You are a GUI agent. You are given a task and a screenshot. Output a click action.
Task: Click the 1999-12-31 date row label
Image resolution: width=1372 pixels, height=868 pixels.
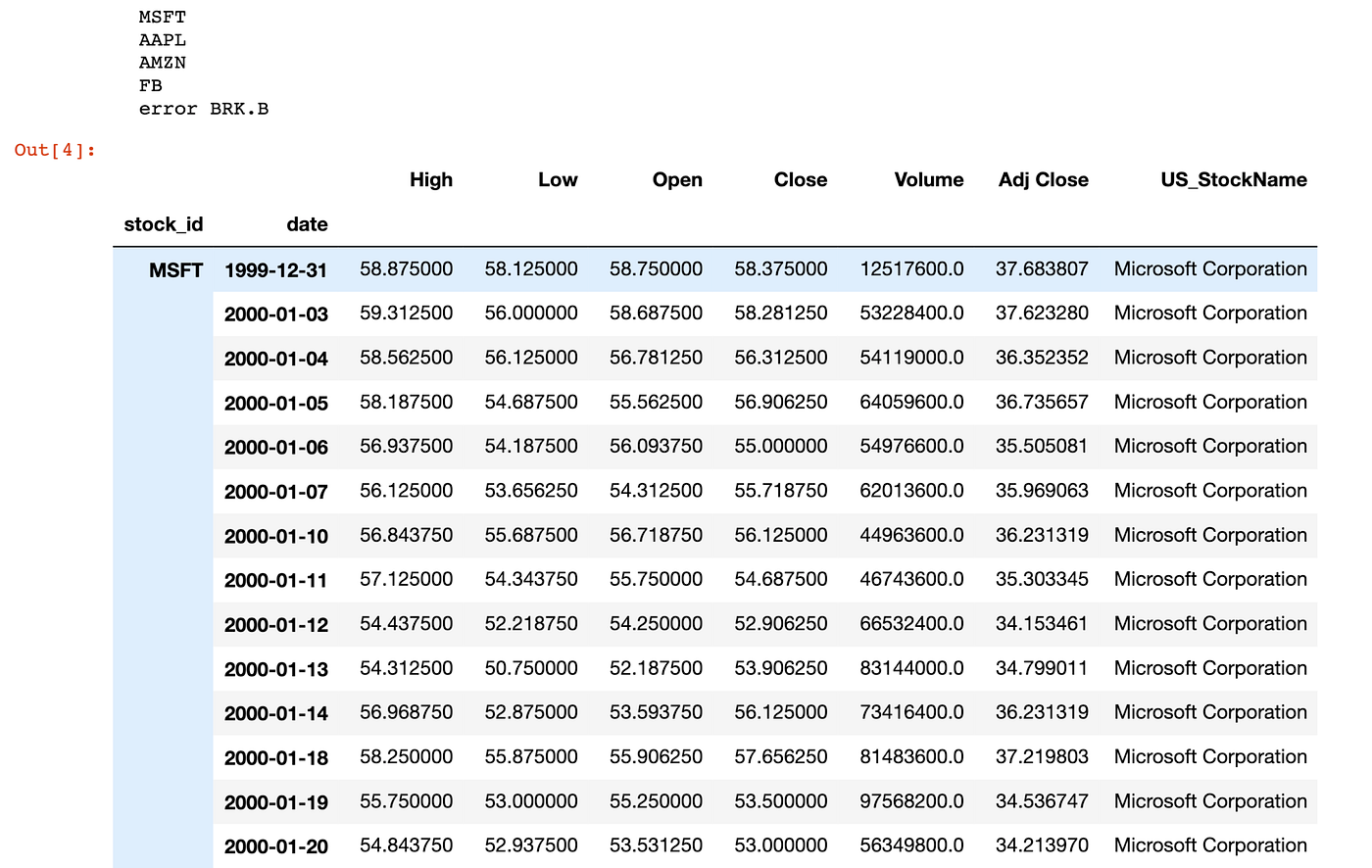click(x=276, y=270)
